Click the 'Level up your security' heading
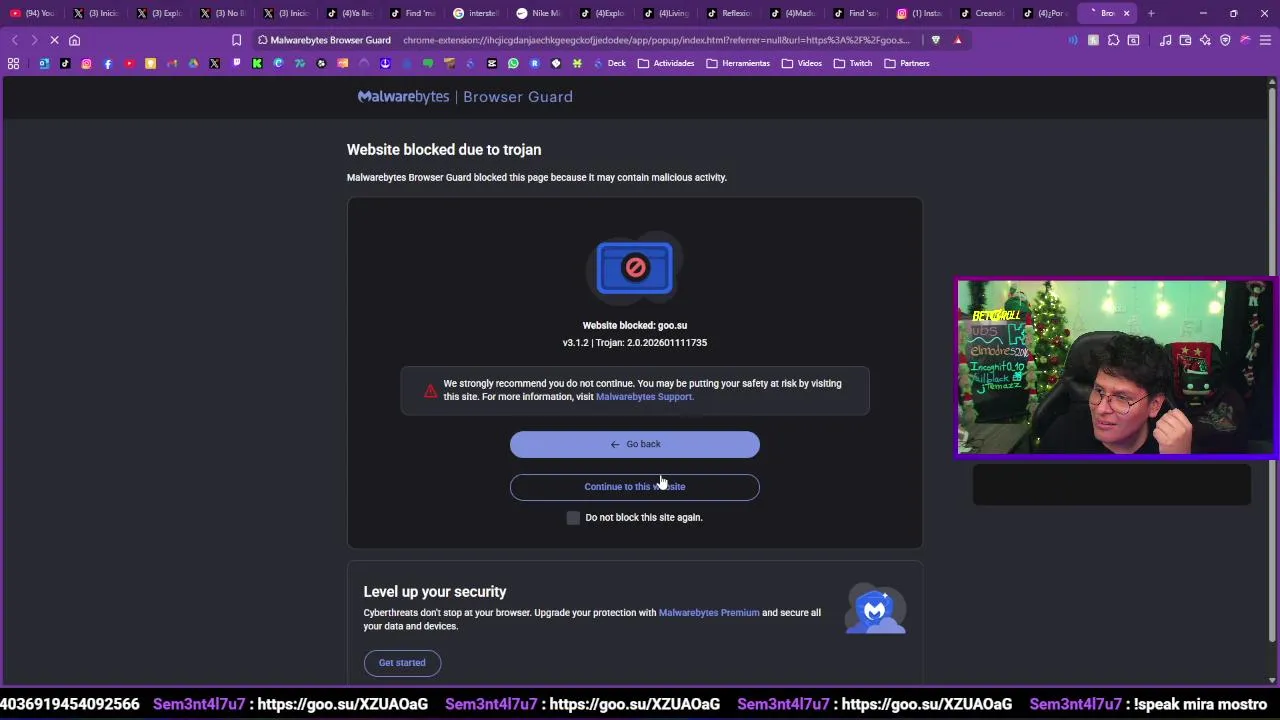This screenshot has height=720, width=1280. (435, 592)
